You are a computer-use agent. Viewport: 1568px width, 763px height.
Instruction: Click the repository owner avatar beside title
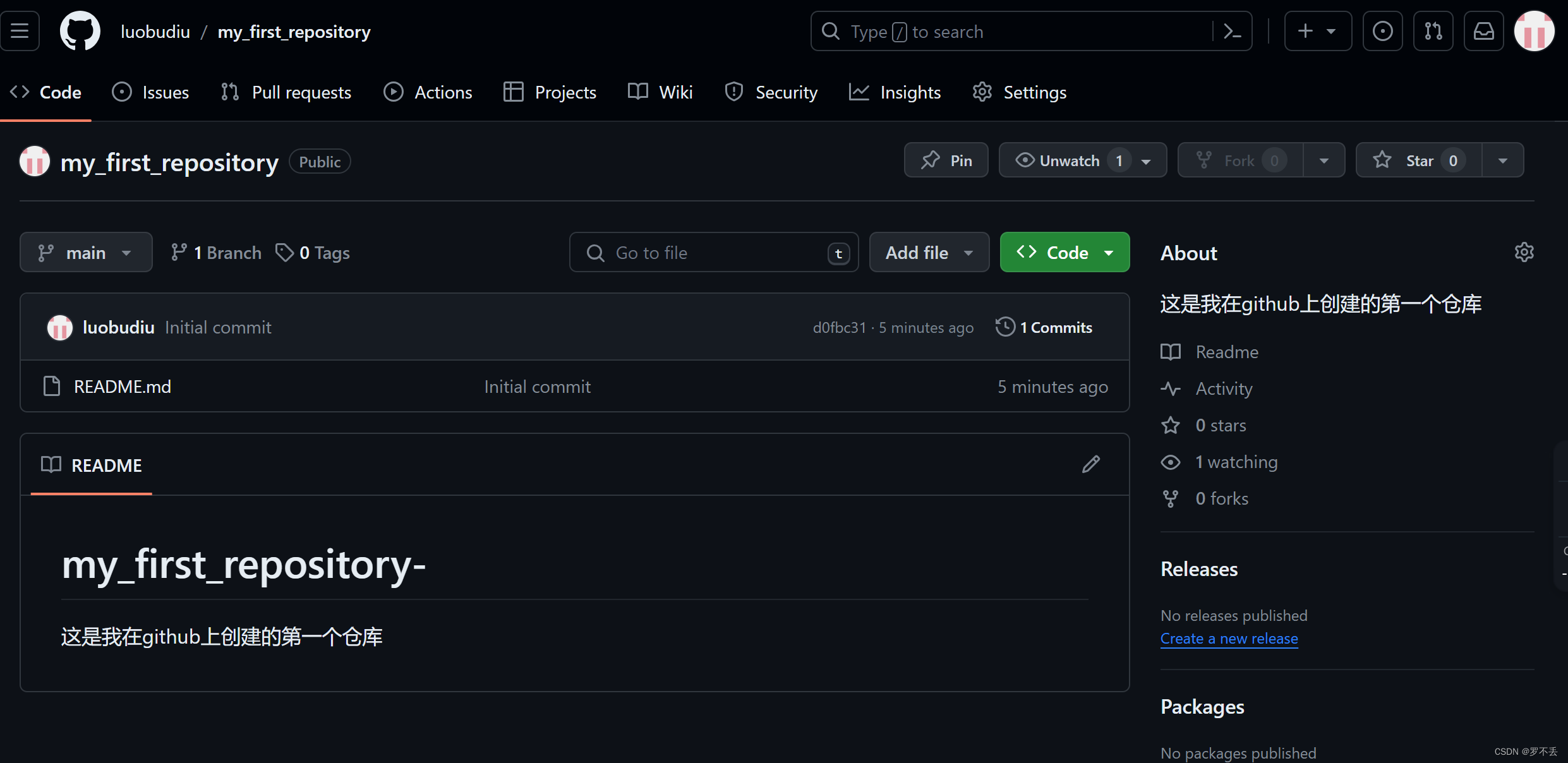coord(35,162)
